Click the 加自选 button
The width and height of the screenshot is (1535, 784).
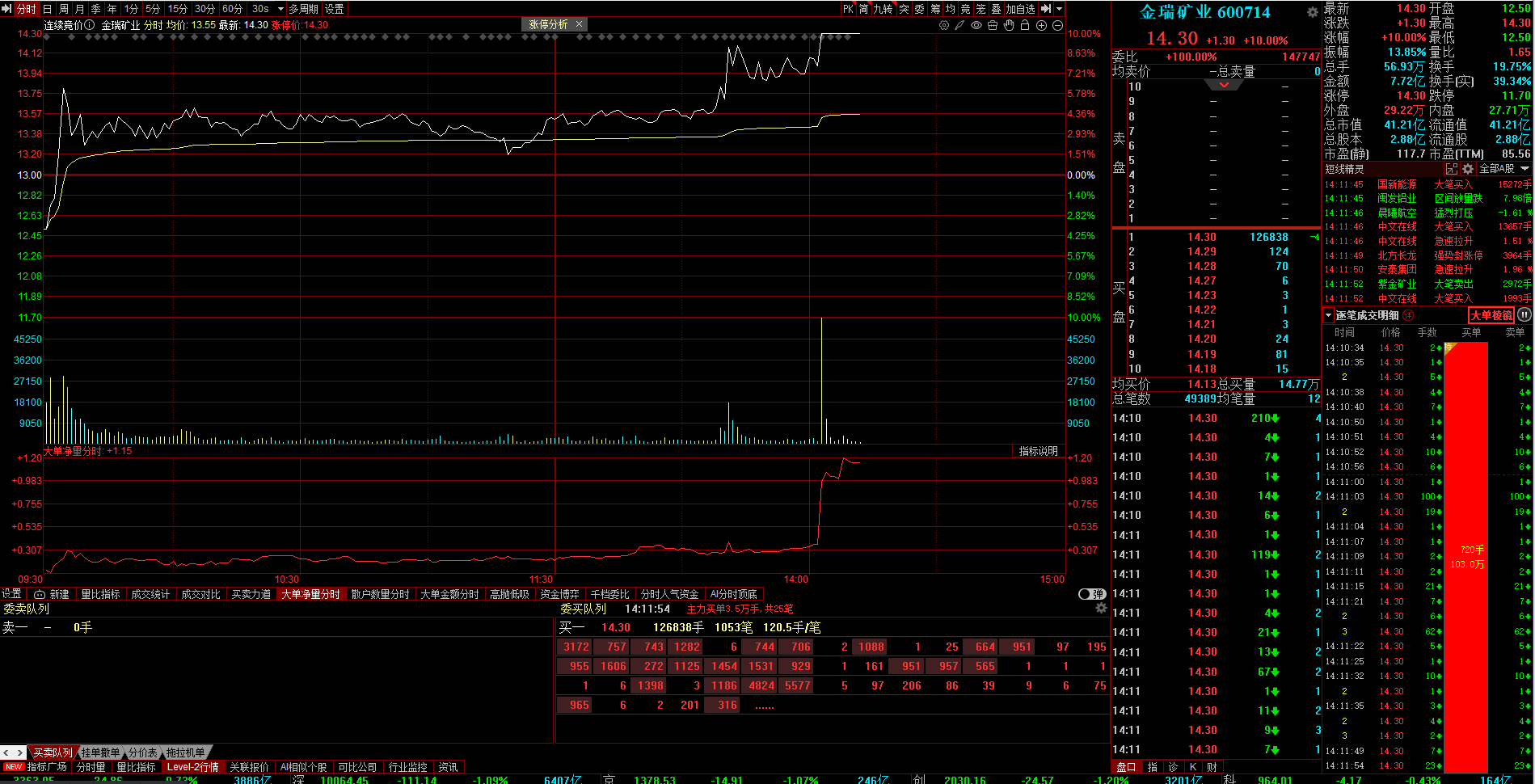point(1020,9)
